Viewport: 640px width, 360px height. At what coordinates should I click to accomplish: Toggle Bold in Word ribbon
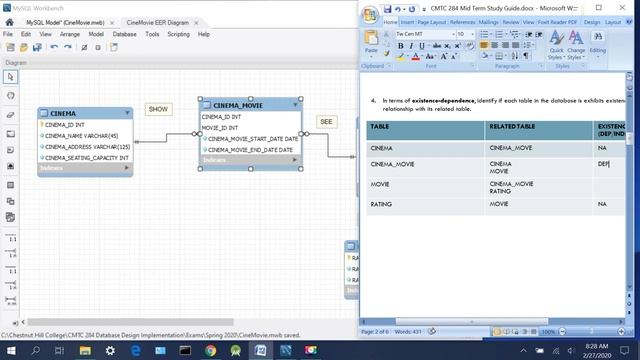coord(400,46)
